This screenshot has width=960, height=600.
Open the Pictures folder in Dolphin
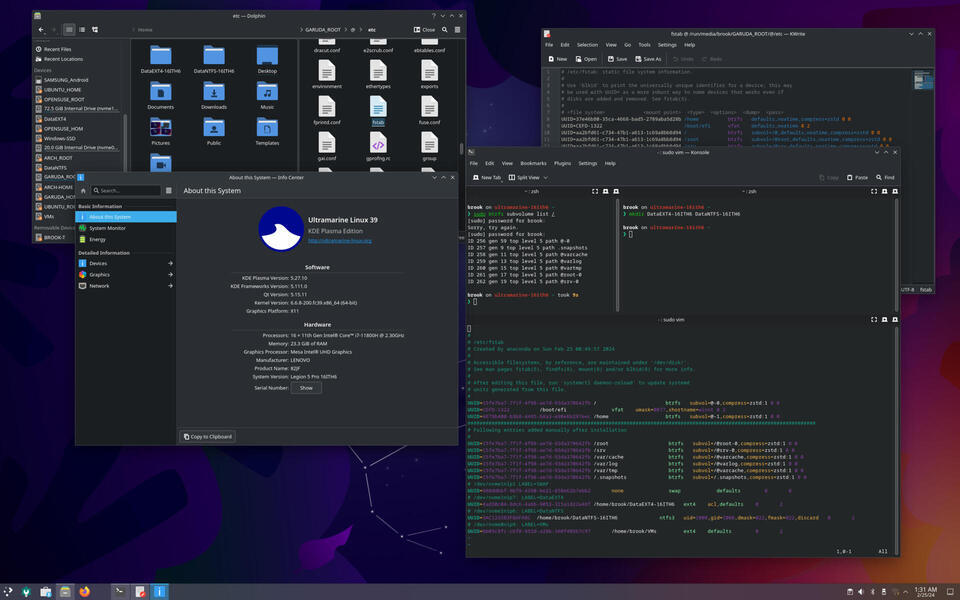coord(160,132)
